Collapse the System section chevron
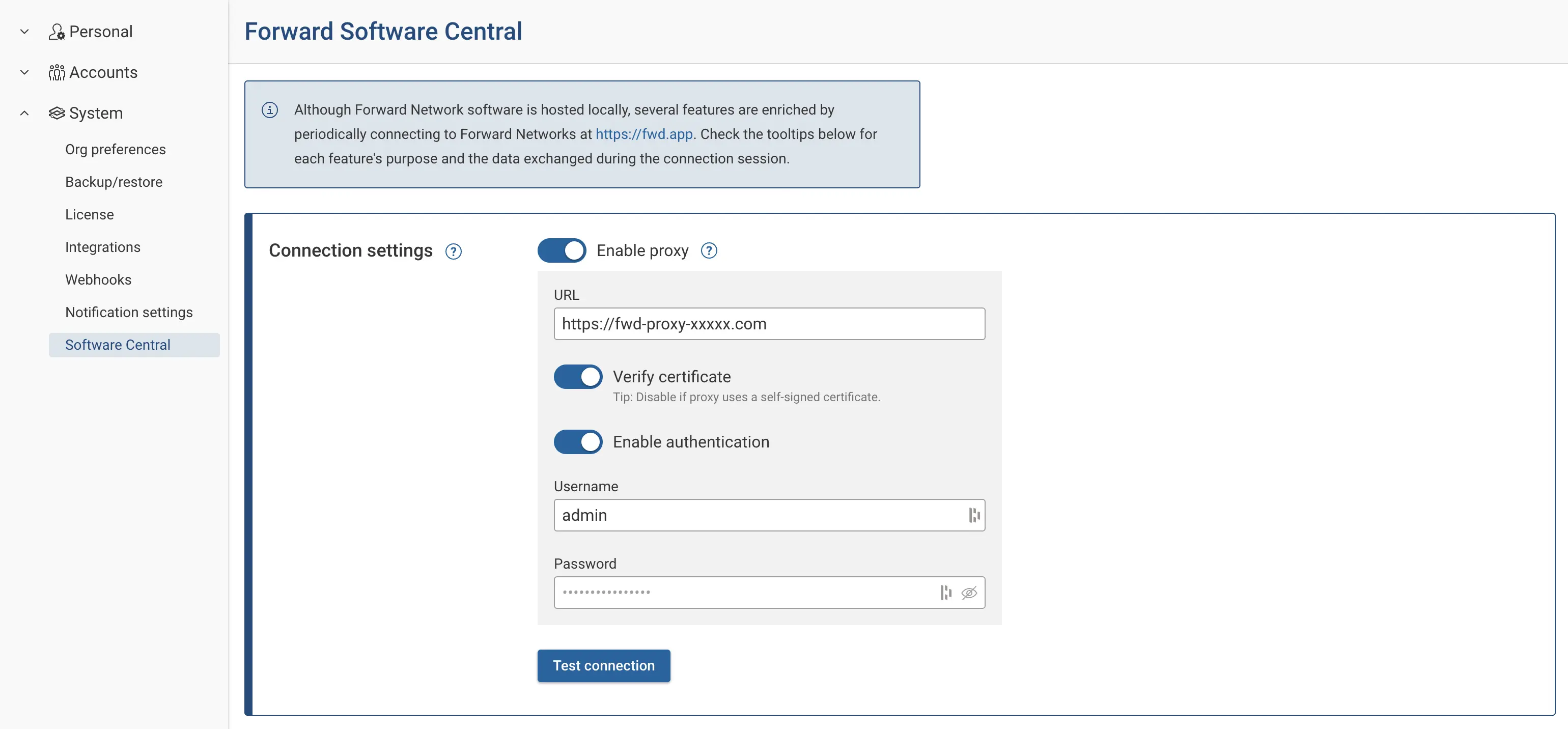The height and width of the screenshot is (729, 1568). point(24,113)
